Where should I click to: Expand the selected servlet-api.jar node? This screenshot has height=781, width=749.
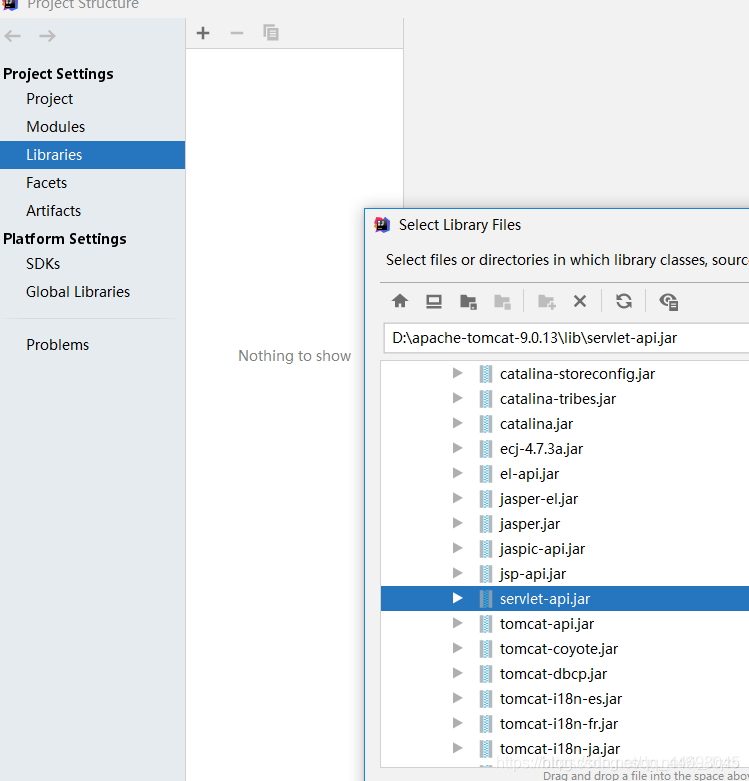pos(457,598)
